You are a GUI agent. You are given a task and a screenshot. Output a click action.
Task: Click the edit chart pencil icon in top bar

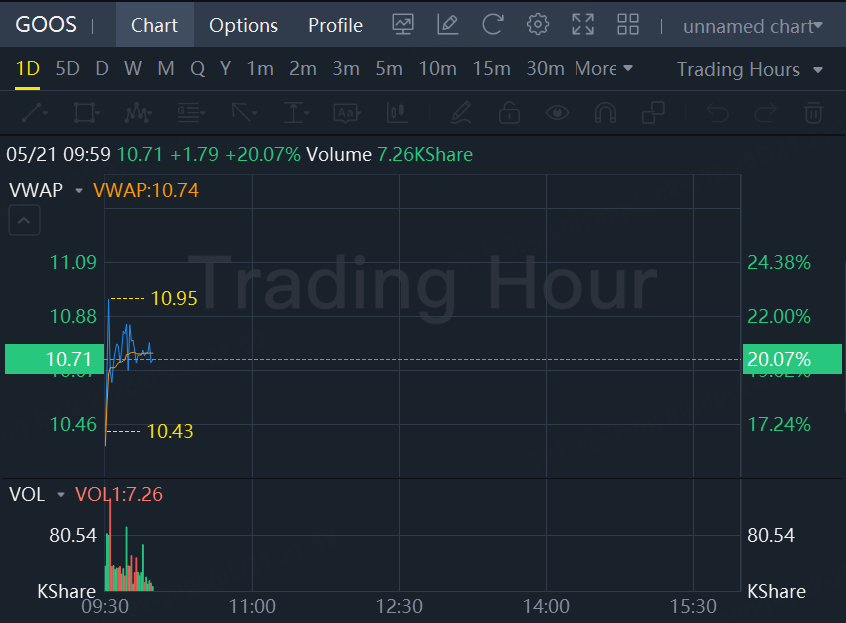tap(448, 24)
